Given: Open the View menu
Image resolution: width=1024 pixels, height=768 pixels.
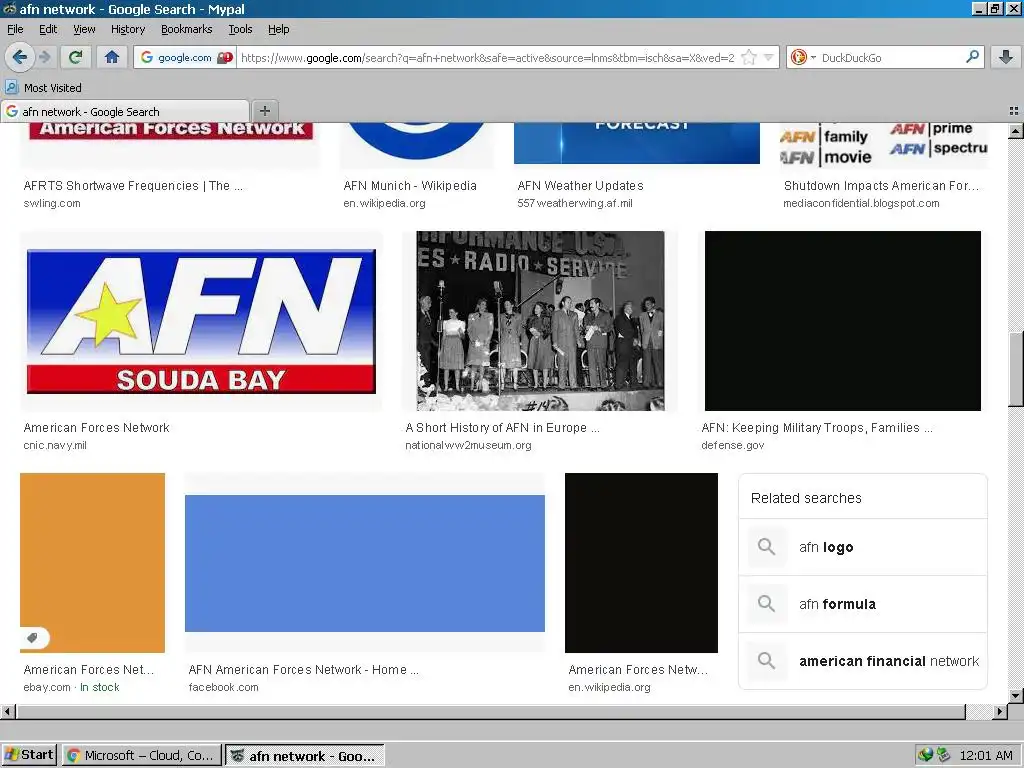Looking at the screenshot, I should pyautogui.click(x=84, y=29).
